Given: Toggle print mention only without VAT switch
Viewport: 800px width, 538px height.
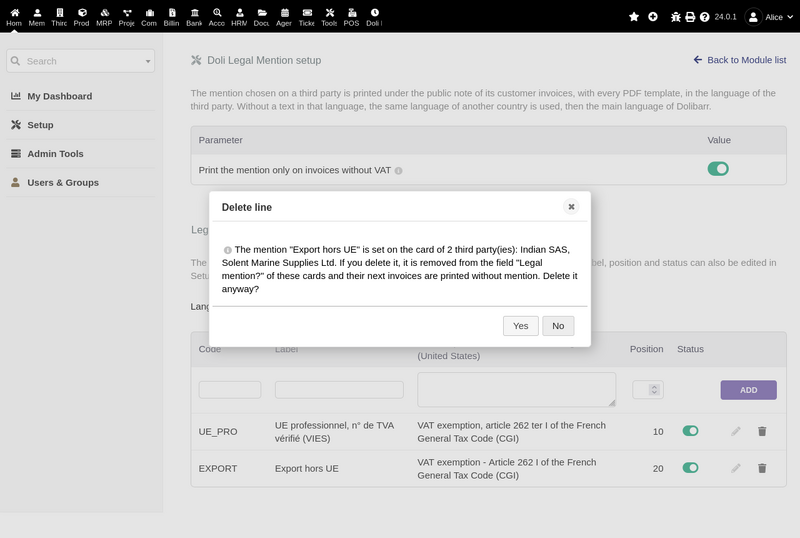Looking at the screenshot, I should pos(718,169).
